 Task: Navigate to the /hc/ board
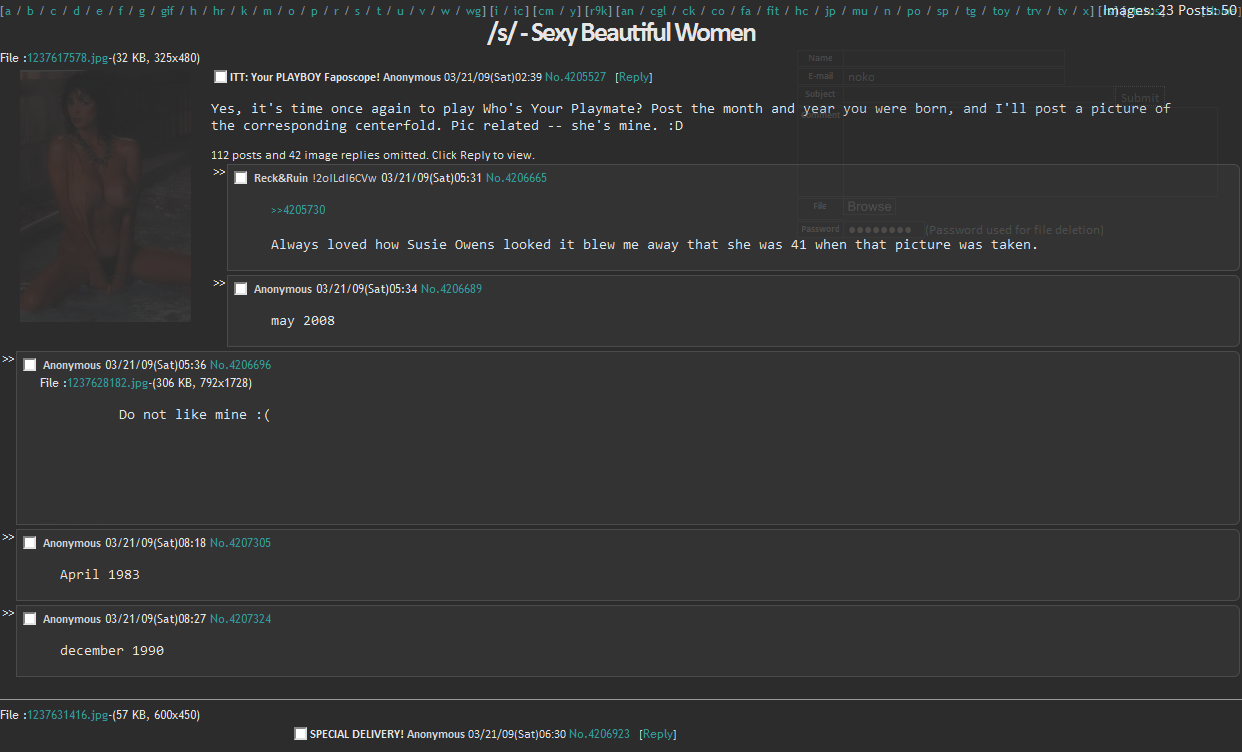(x=801, y=10)
